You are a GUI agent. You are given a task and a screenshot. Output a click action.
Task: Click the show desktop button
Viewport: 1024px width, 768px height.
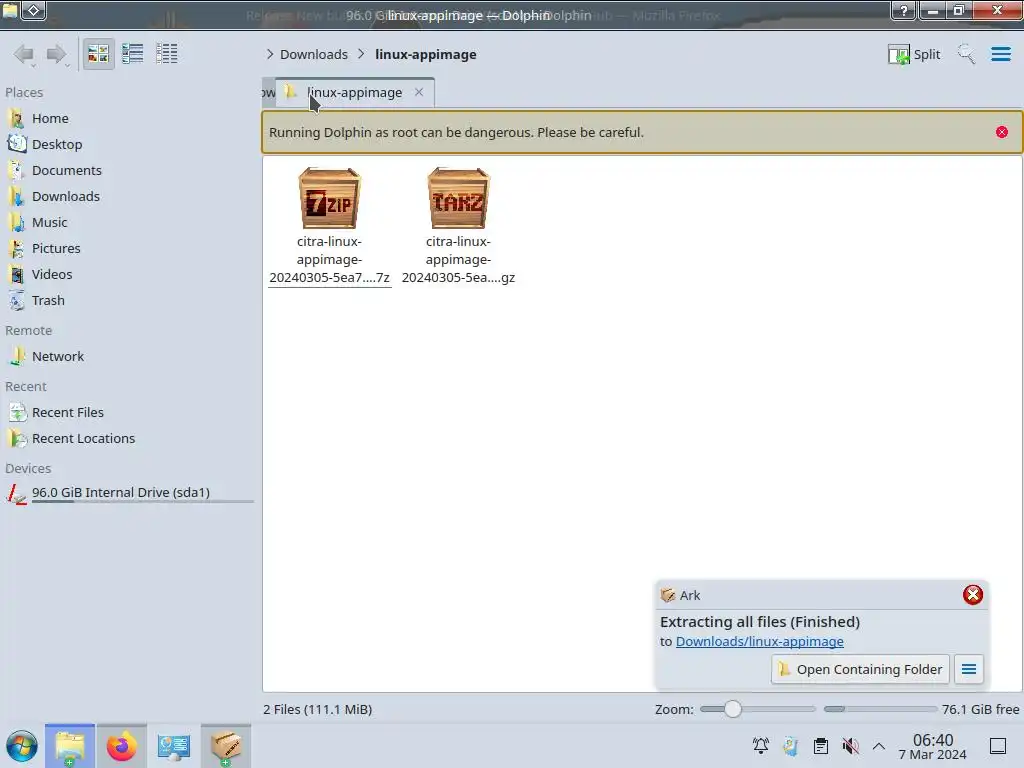point(998,746)
